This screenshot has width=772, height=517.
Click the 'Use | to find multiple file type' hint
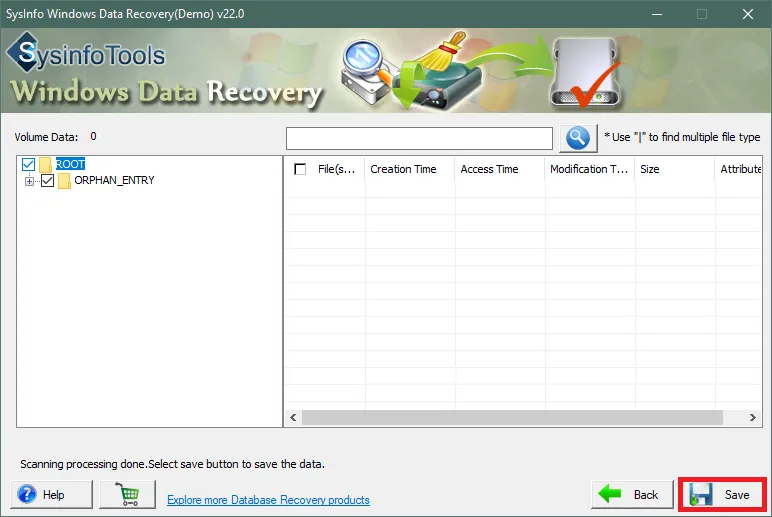pyautogui.click(x=682, y=137)
